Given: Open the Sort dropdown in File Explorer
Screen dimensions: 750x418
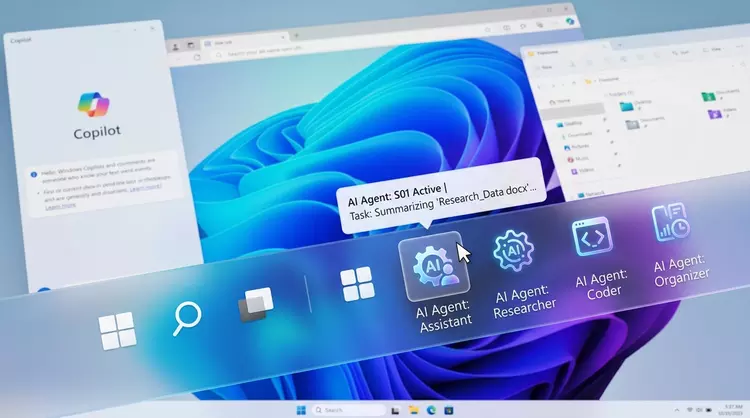Looking at the screenshot, I should [x=681, y=52].
